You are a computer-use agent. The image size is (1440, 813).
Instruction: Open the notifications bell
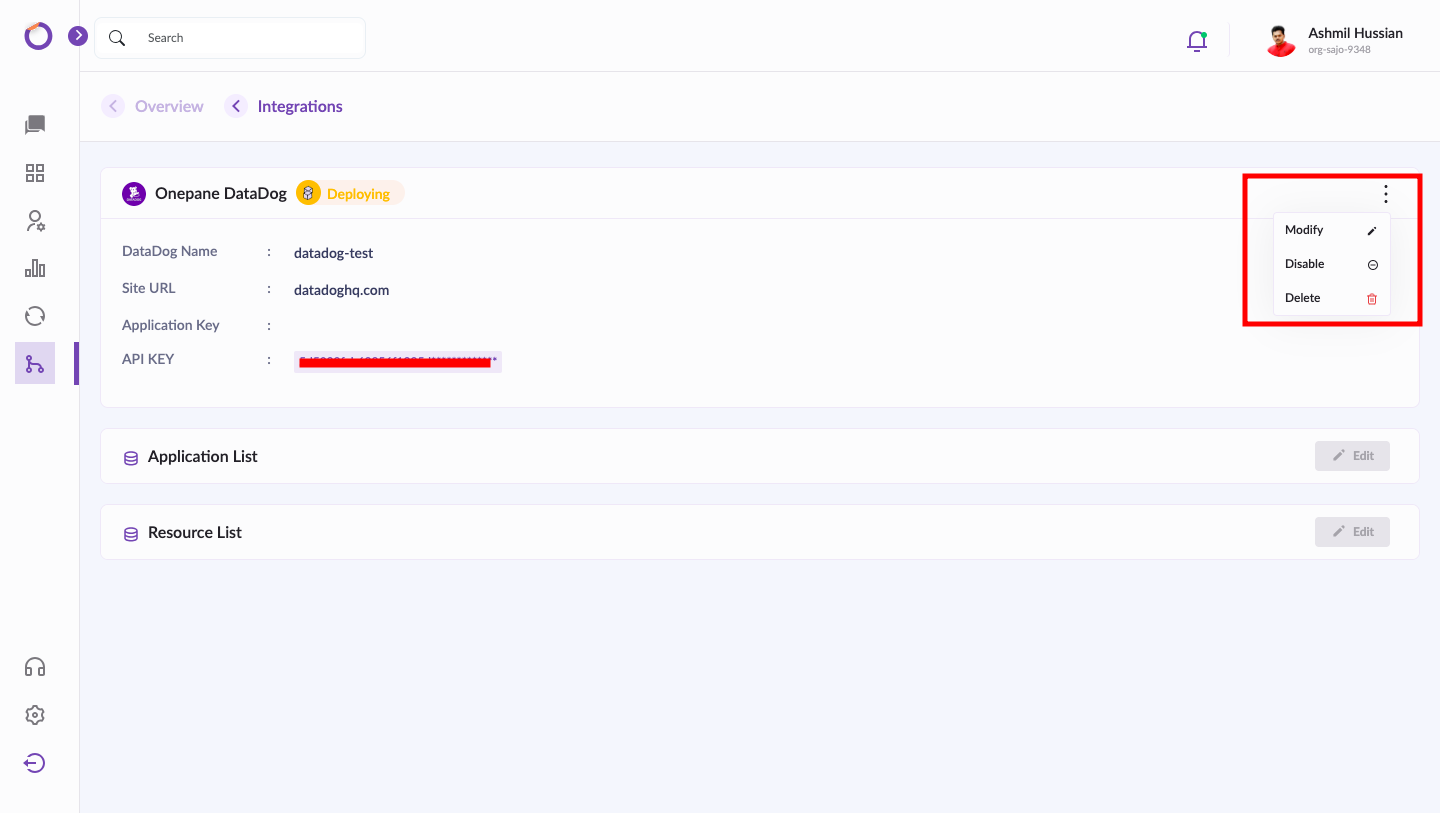coord(1196,41)
